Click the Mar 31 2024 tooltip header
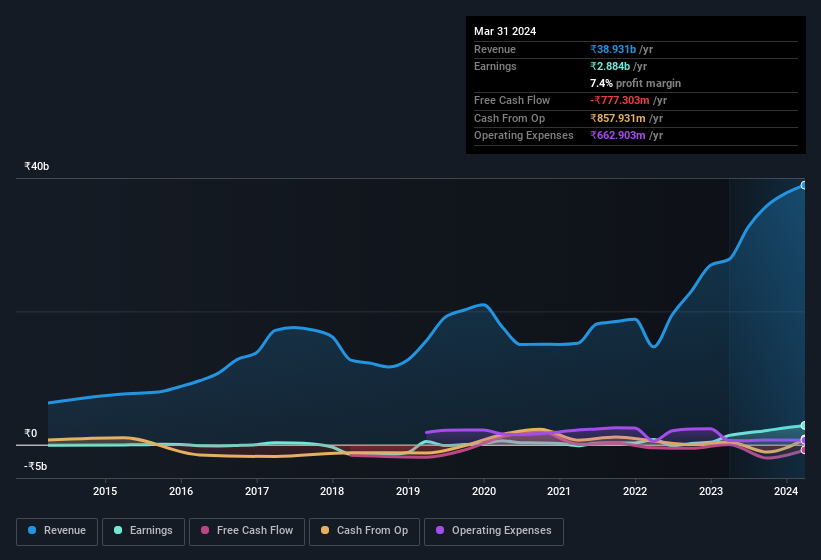 click(505, 31)
